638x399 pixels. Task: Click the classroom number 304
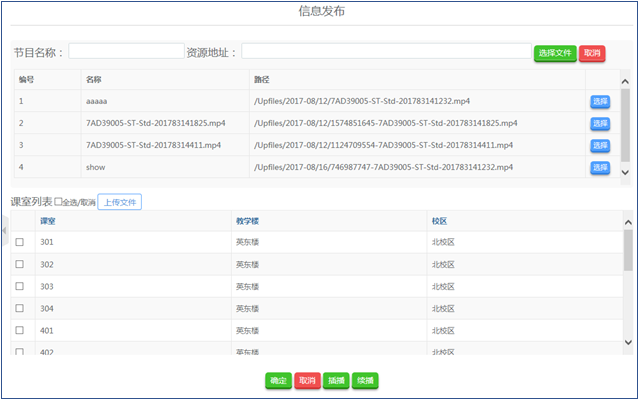[47, 308]
